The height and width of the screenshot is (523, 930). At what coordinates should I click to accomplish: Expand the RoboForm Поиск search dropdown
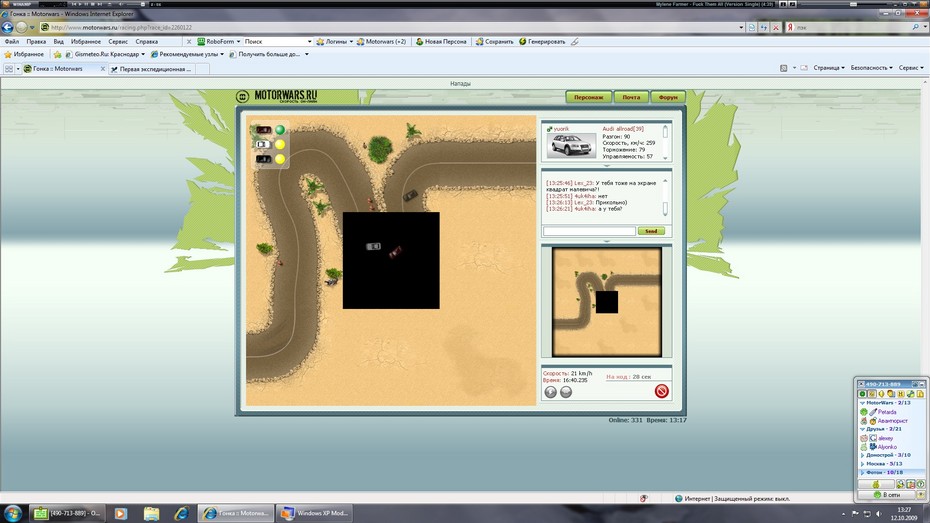coord(309,42)
